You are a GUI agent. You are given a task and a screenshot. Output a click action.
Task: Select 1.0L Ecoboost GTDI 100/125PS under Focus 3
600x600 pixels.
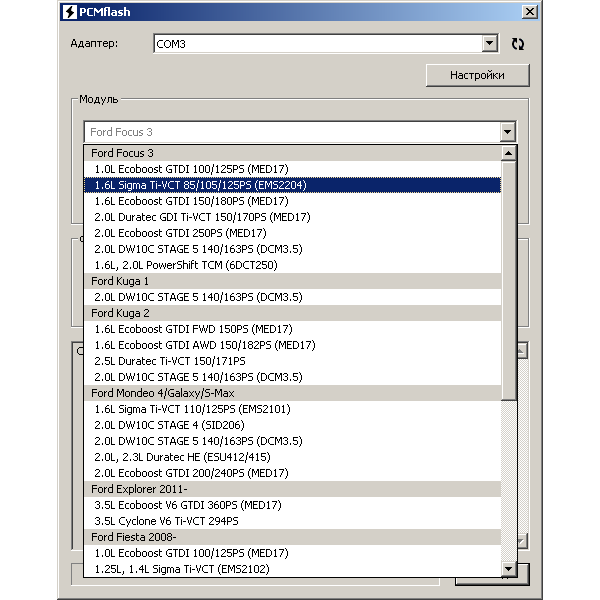click(292, 169)
